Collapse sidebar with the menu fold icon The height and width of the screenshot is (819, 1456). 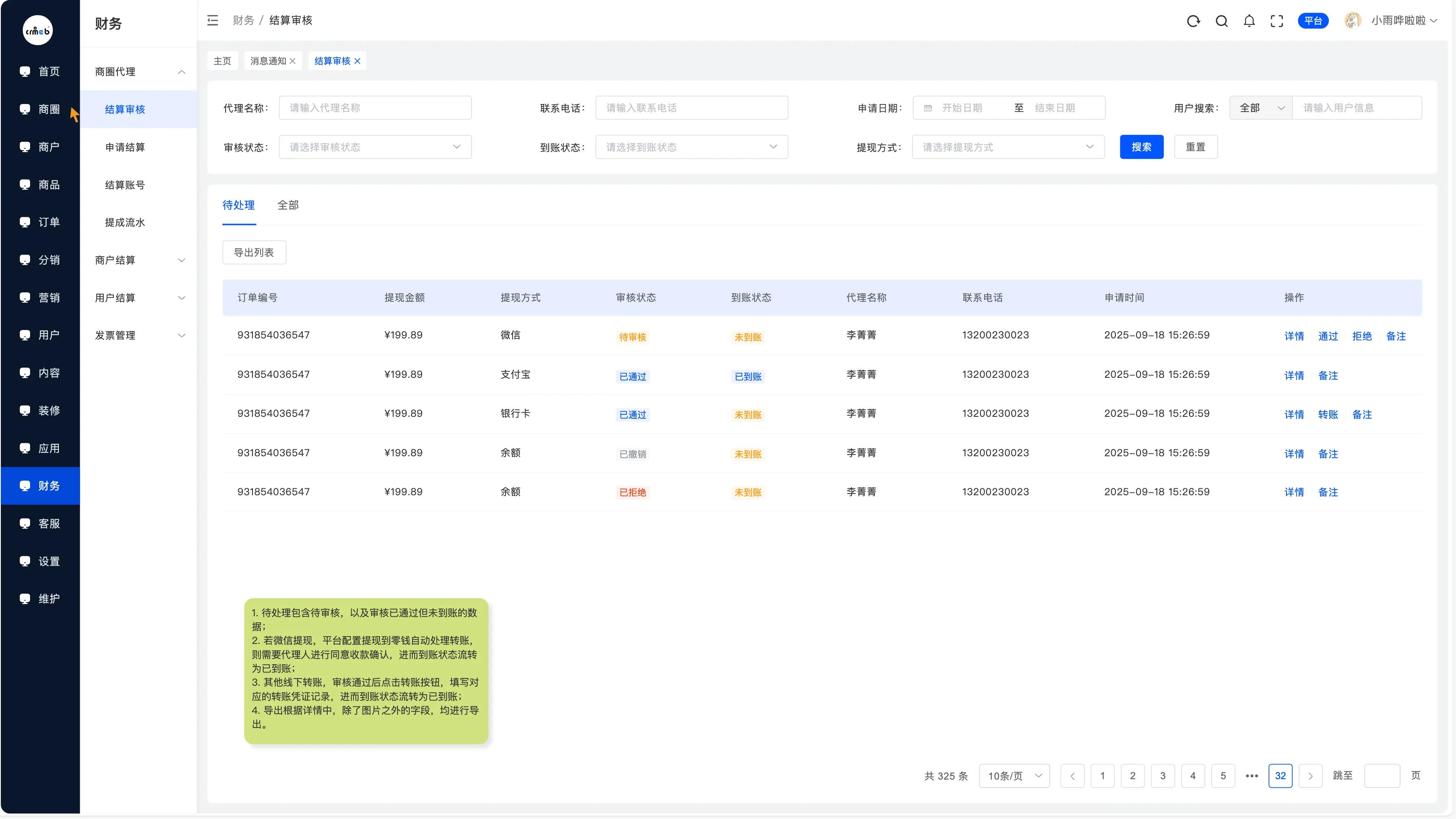point(213,21)
